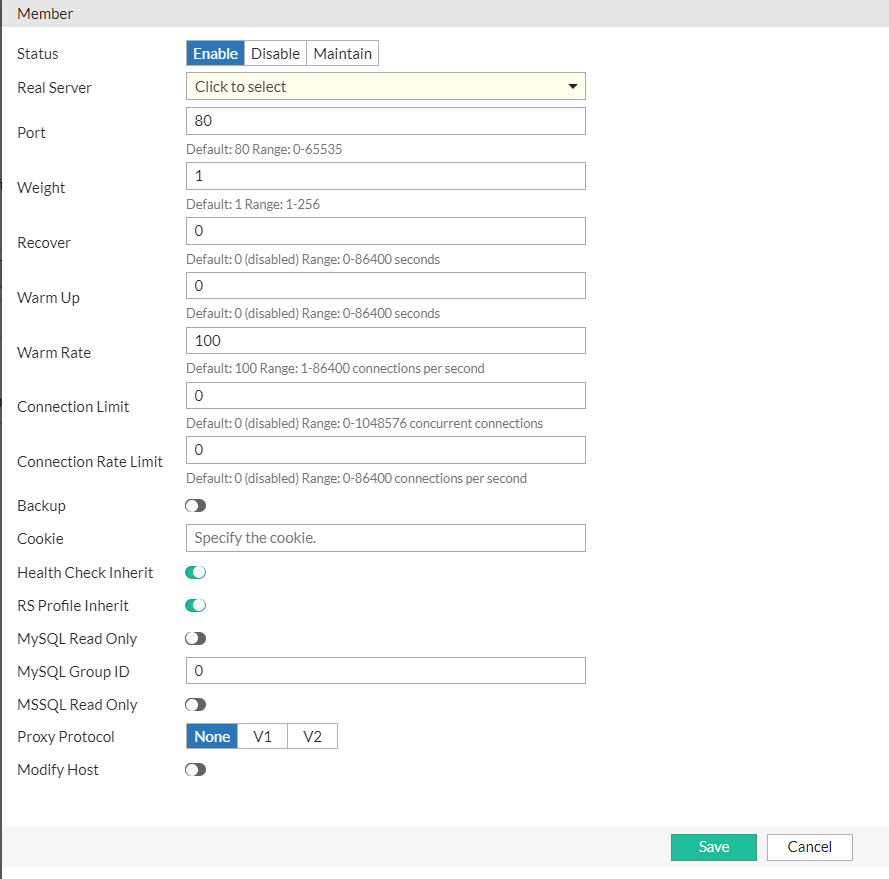Click the Port input field
889x879 pixels.
[x=386, y=121]
